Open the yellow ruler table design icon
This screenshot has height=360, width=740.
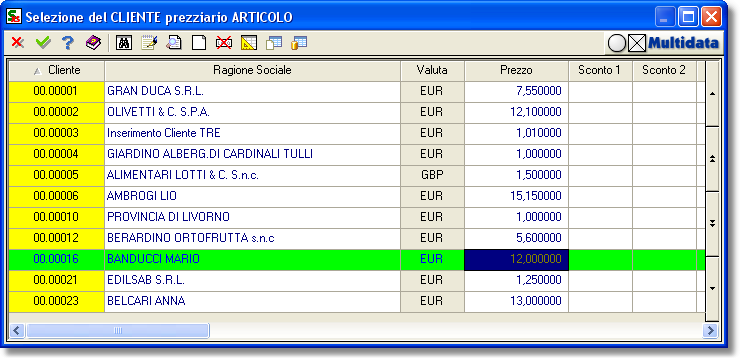pyautogui.click(x=249, y=43)
